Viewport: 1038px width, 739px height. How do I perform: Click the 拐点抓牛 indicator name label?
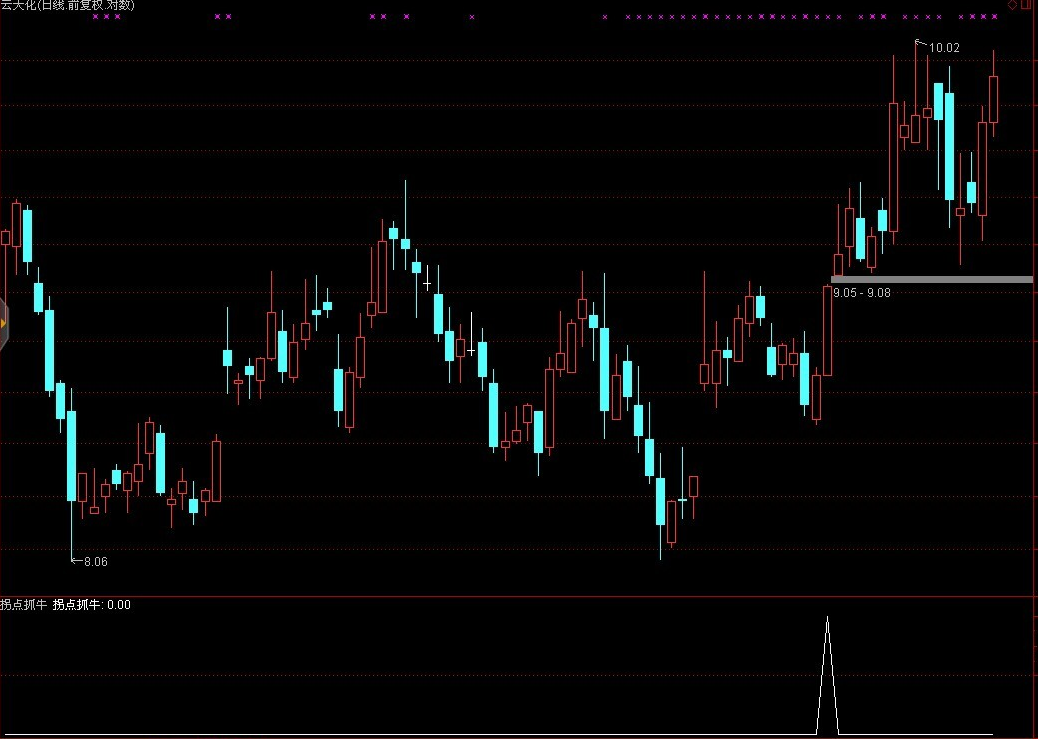[x=24, y=605]
